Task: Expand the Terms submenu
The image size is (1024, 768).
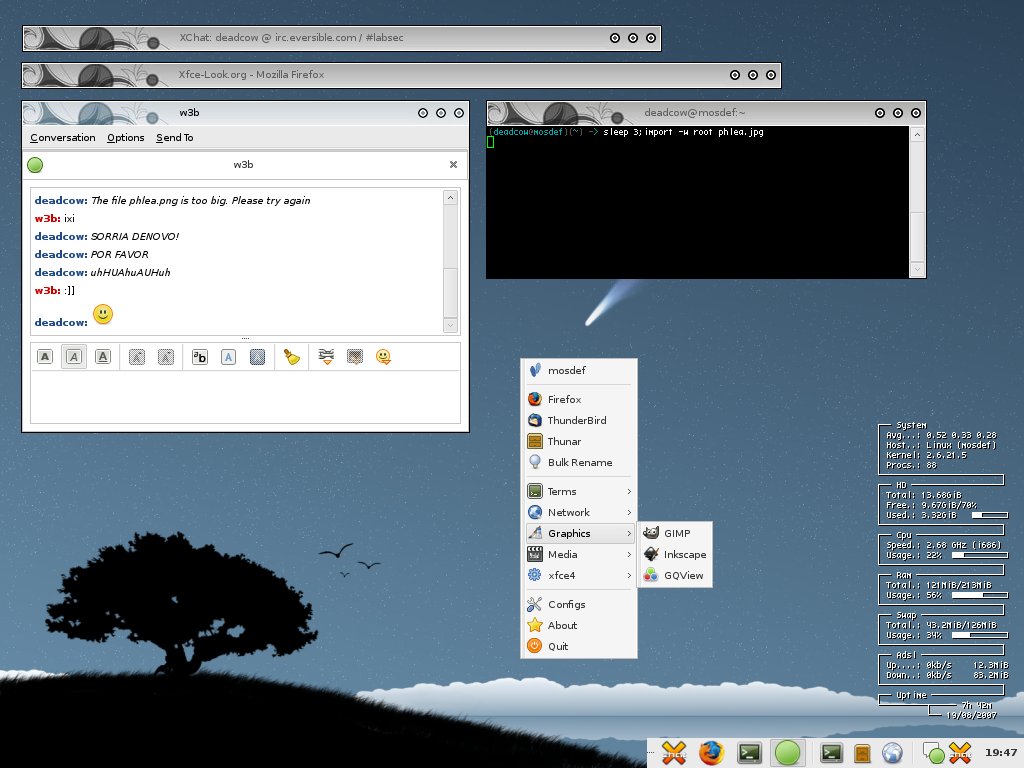Action: 579,491
